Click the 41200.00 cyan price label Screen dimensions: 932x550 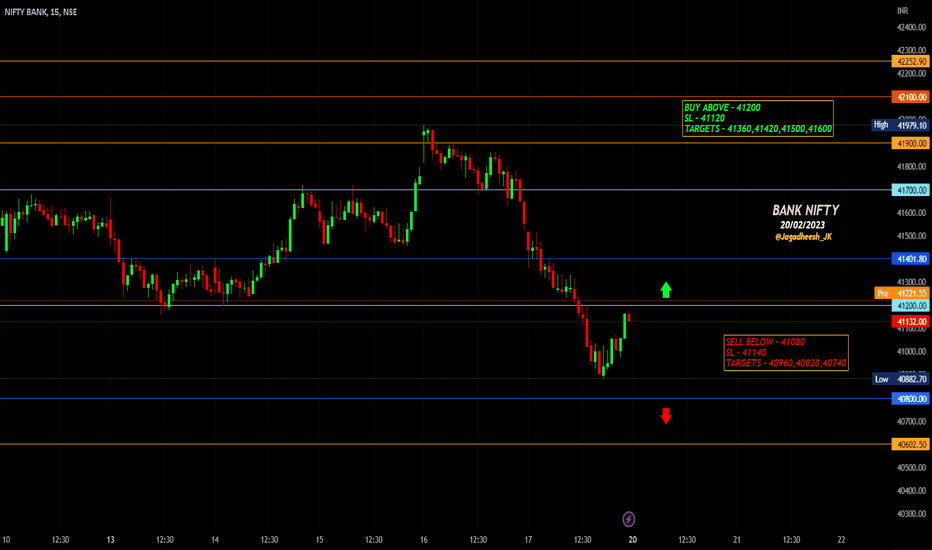tap(910, 306)
